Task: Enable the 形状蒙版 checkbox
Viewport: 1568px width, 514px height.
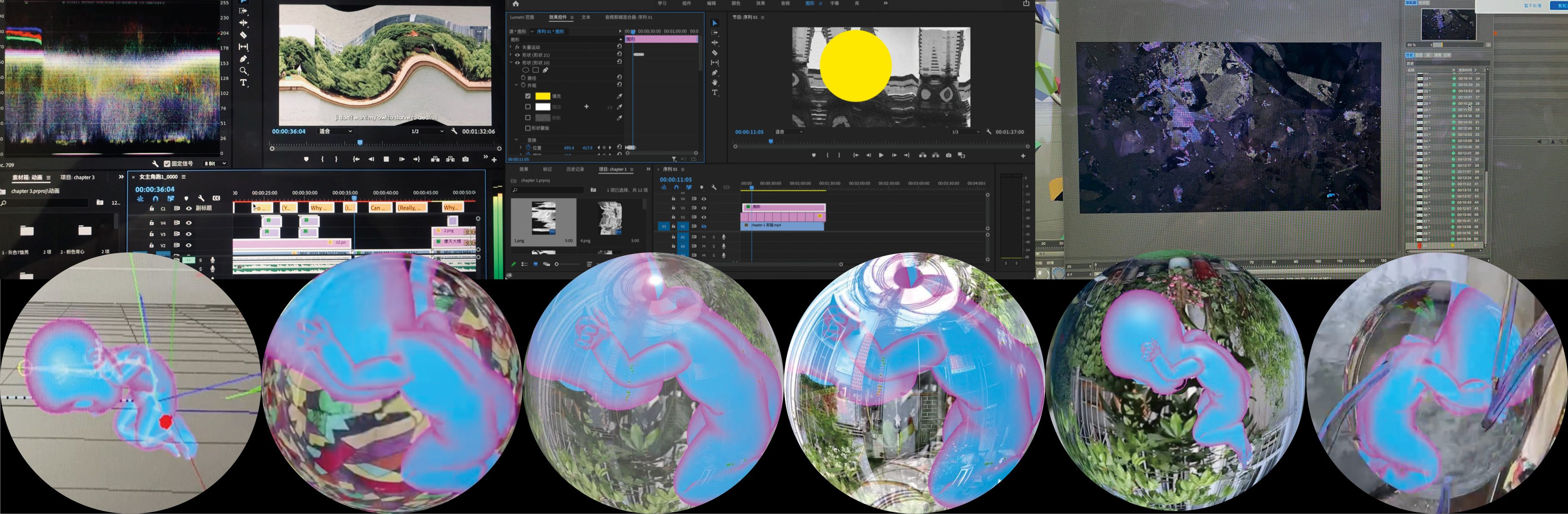Action: point(528,128)
